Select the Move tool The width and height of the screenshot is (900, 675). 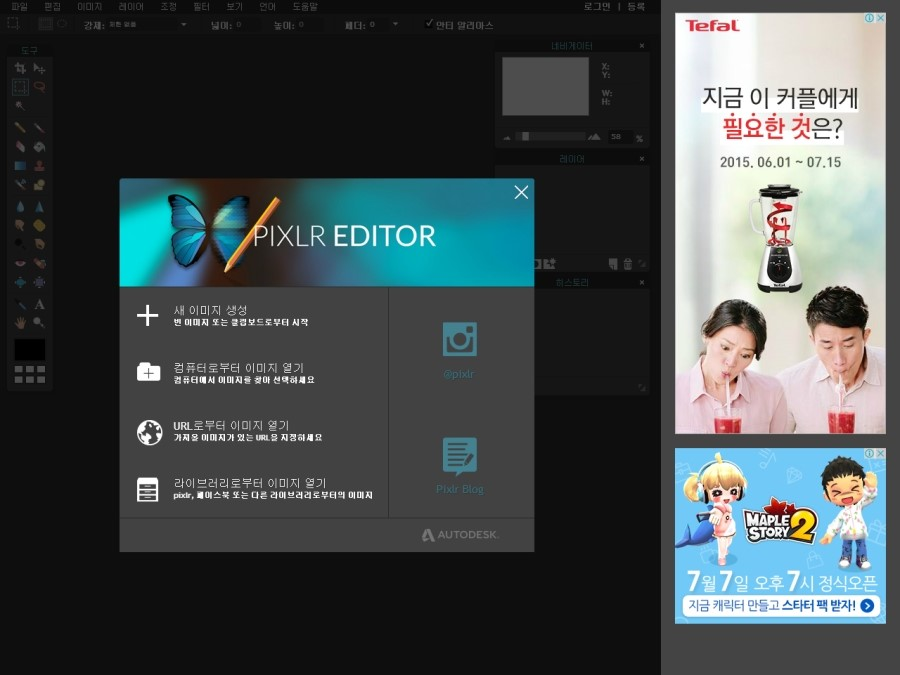tap(39, 68)
